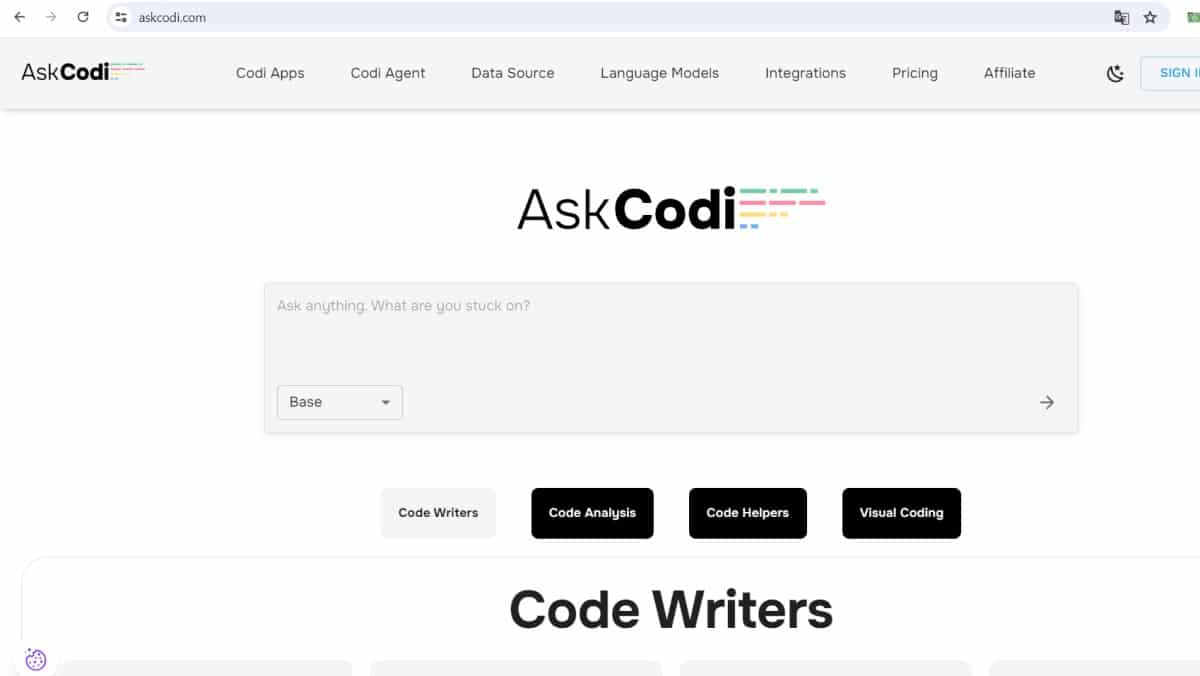Open Codi Apps menu
The width and height of the screenshot is (1200, 676).
[270, 73]
